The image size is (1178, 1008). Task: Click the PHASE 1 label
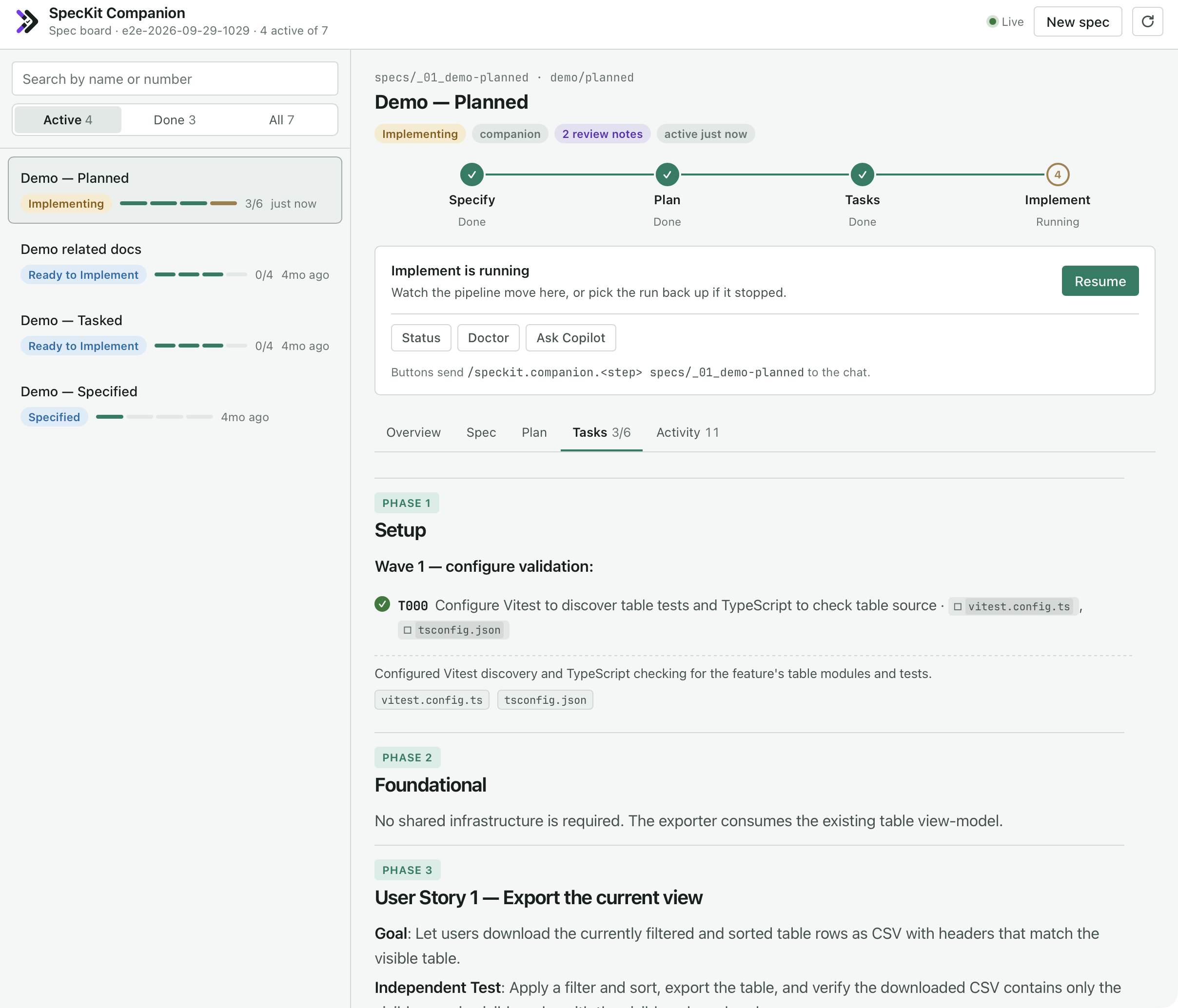pos(407,503)
